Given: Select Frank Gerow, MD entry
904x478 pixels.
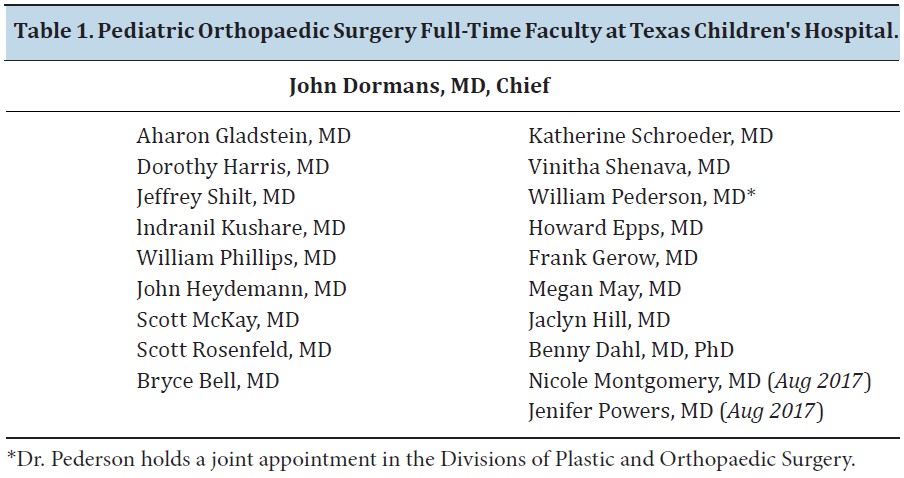Looking at the screenshot, I should [613, 258].
